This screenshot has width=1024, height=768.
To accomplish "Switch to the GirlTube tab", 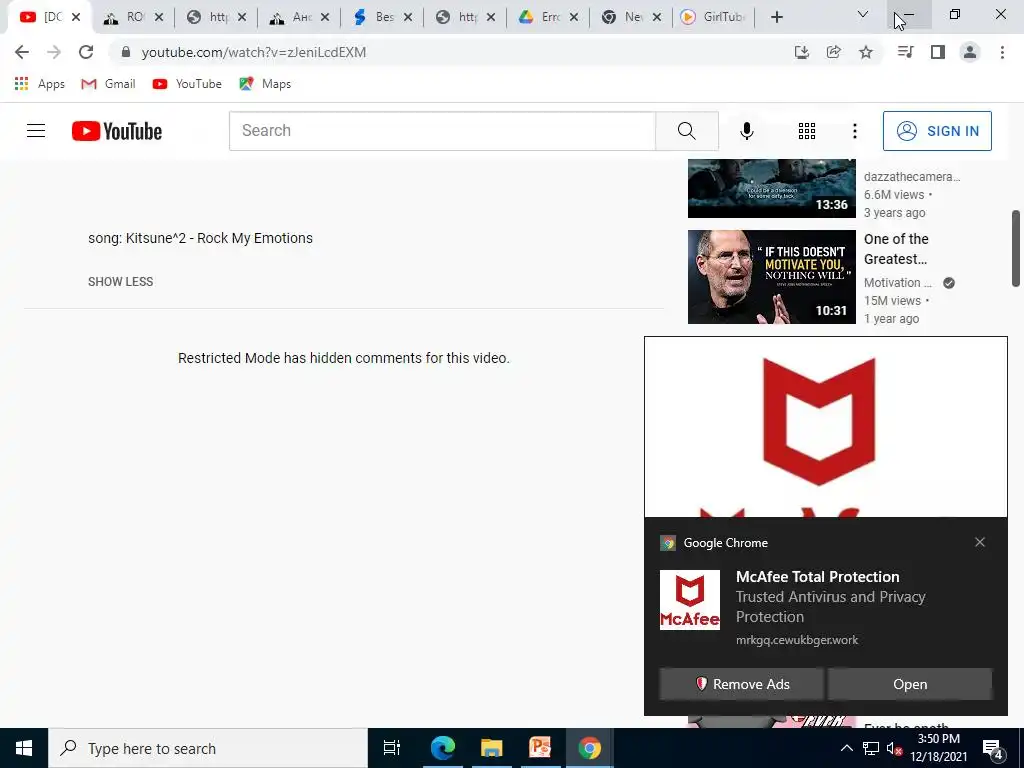I will click(714, 17).
